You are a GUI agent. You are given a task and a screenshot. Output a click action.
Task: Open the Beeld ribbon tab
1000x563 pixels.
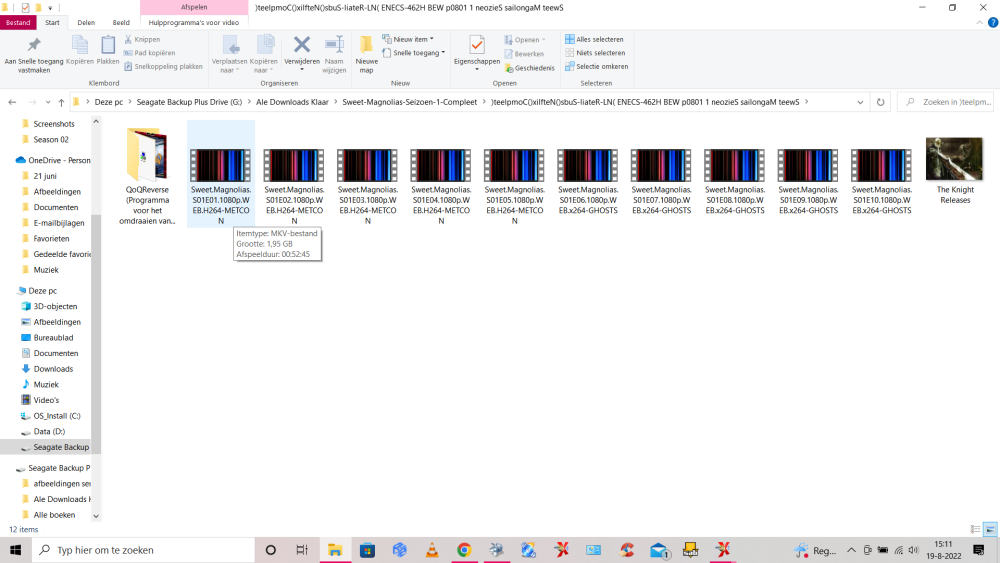(x=120, y=22)
